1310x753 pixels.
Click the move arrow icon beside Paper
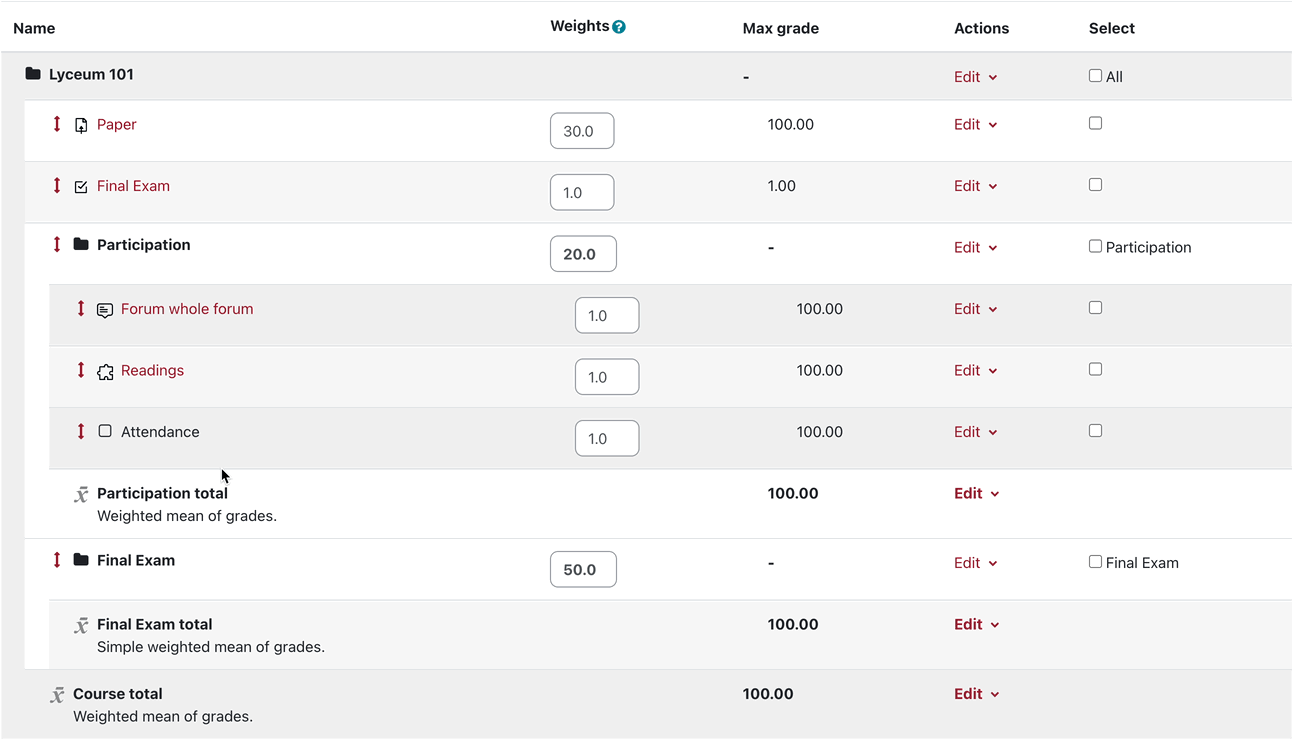(57, 124)
